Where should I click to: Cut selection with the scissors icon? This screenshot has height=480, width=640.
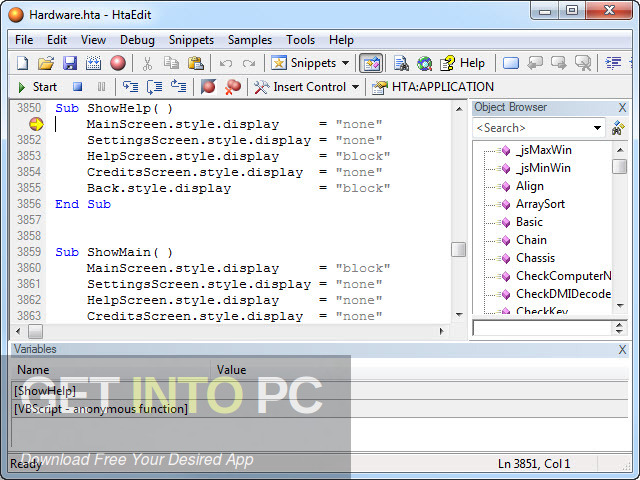click(x=147, y=63)
